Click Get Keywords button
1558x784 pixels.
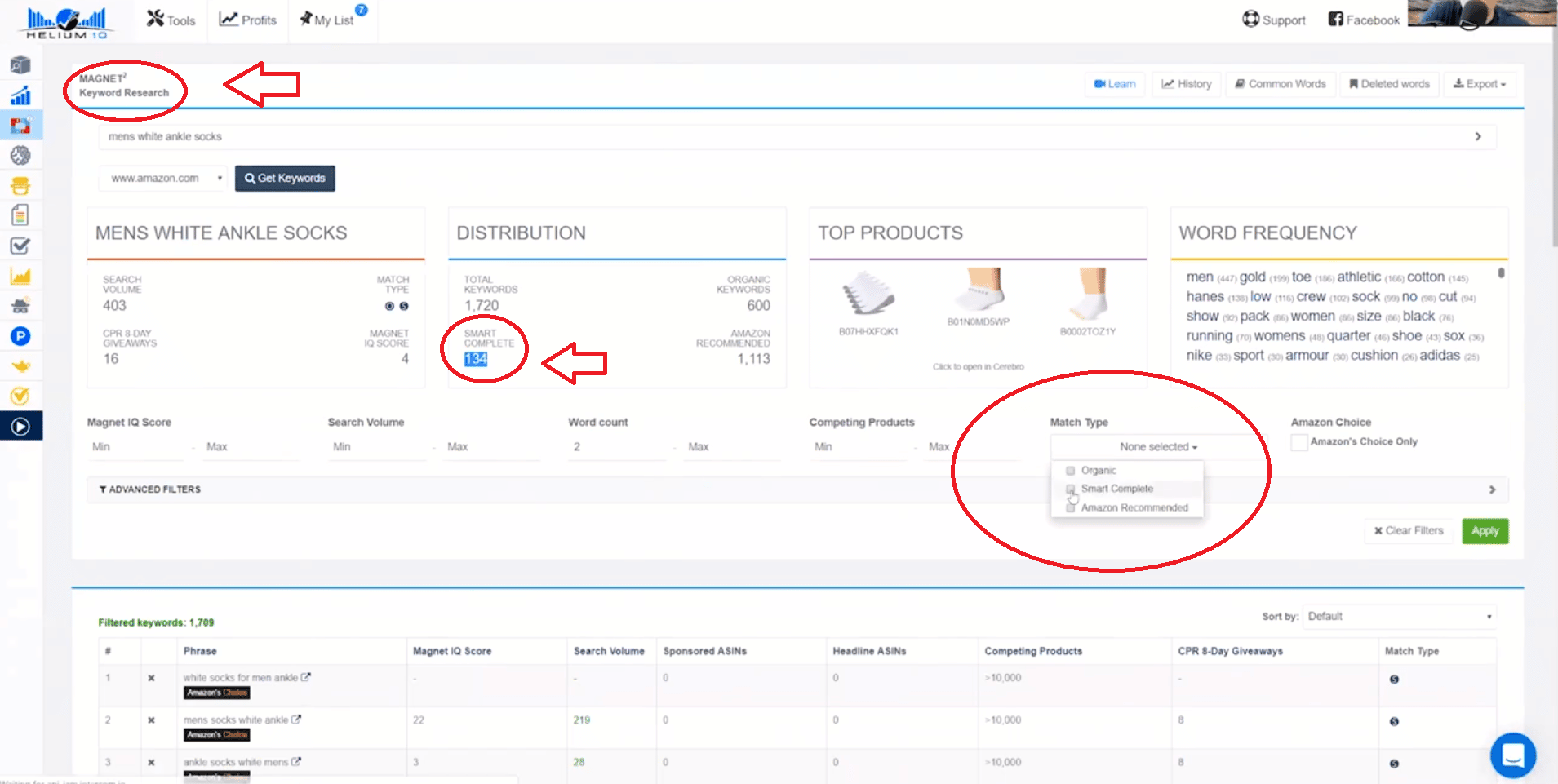click(x=285, y=178)
